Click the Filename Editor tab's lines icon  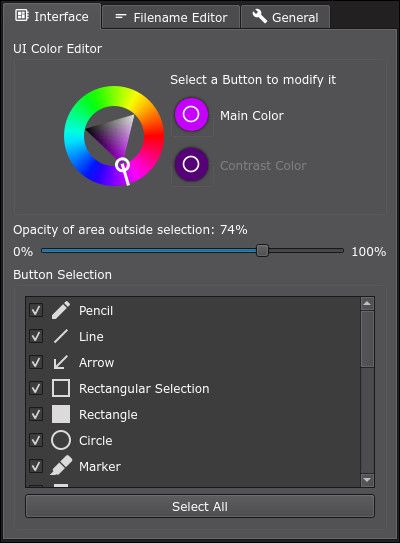(121, 16)
